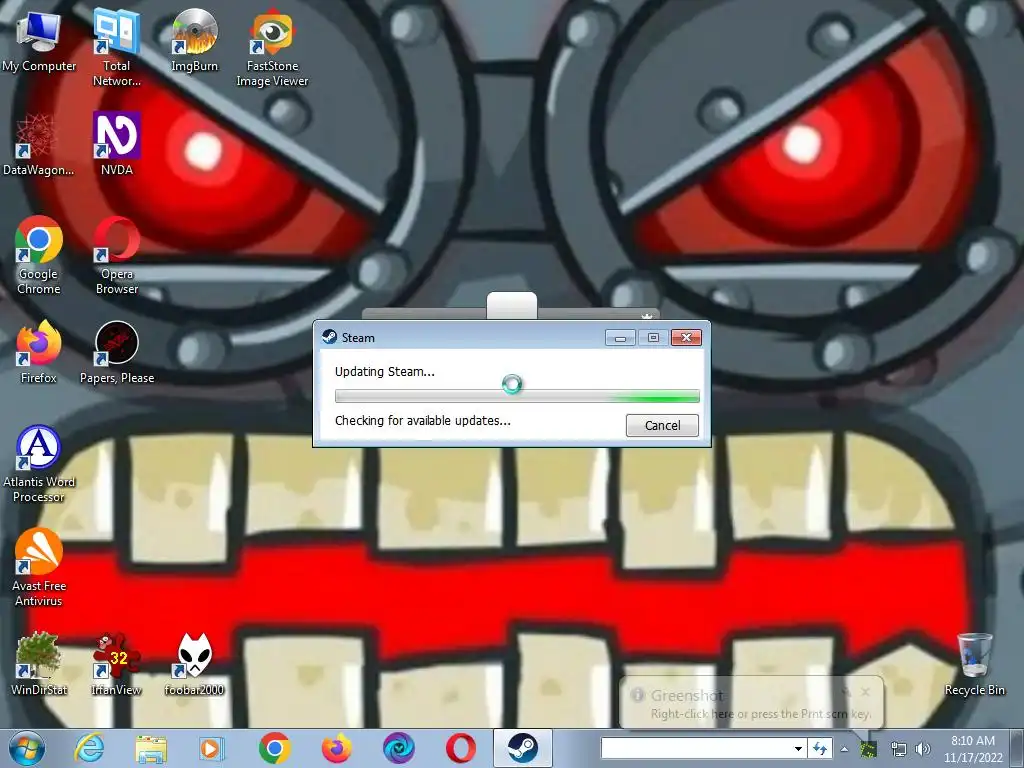Image resolution: width=1024 pixels, height=768 pixels.
Task: Click the Show Desktop strip
Action: [x=1018, y=748]
